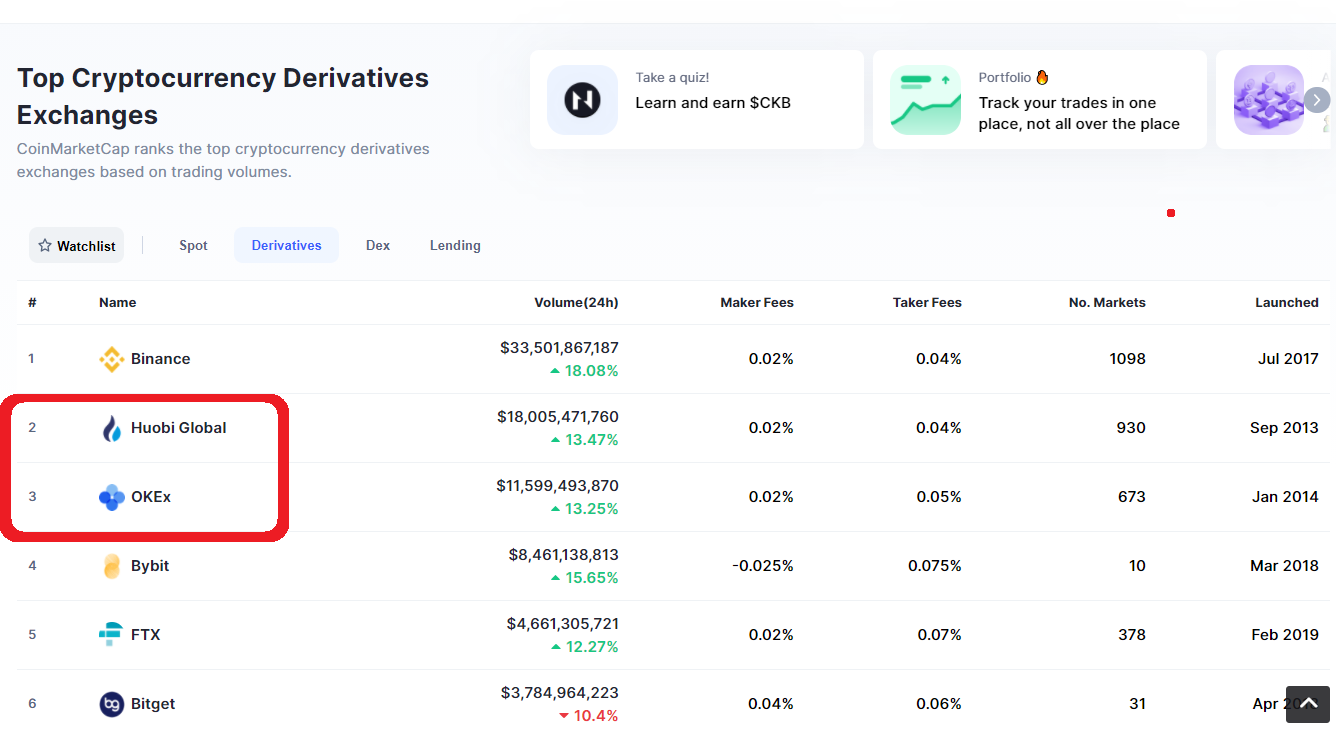1336x730 pixels.
Task: Click the OKEx markets count 673
Action: [x=1132, y=497]
